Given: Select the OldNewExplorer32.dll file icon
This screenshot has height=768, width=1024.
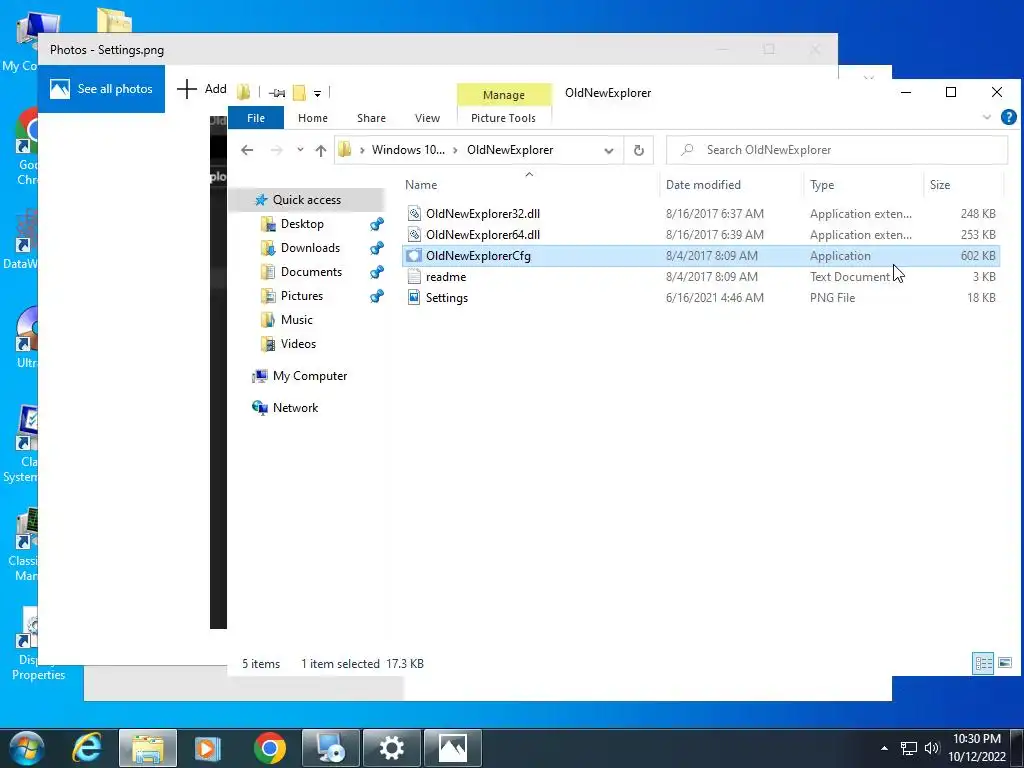Looking at the screenshot, I should [413, 214].
